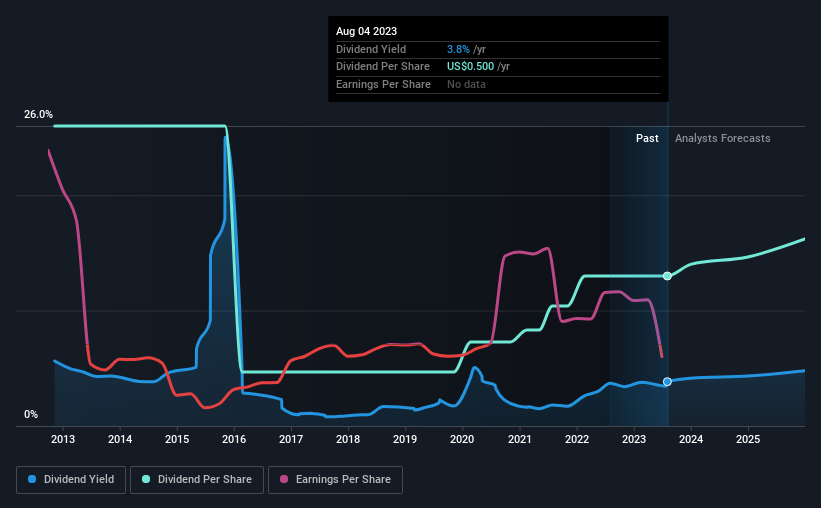Click the 2023 x-axis label
Viewport: 821px width, 508px height.
click(634, 439)
